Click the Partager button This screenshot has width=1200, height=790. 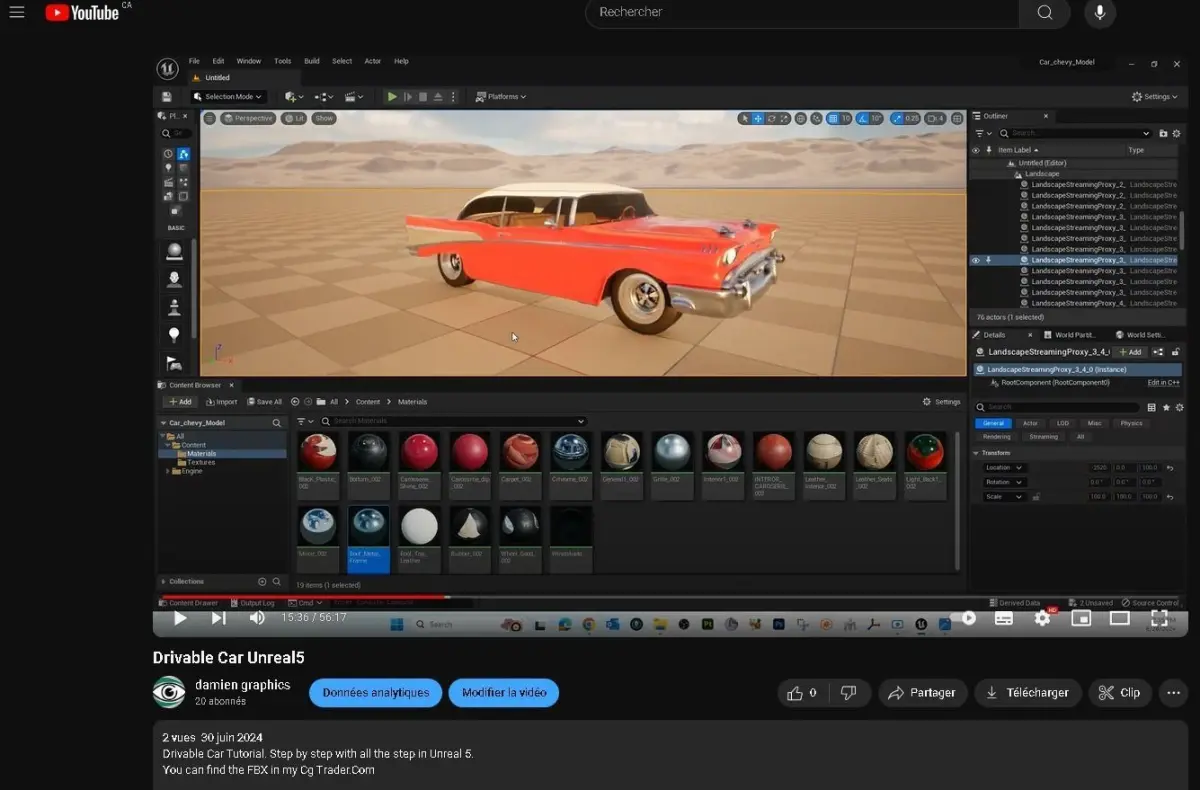921,692
